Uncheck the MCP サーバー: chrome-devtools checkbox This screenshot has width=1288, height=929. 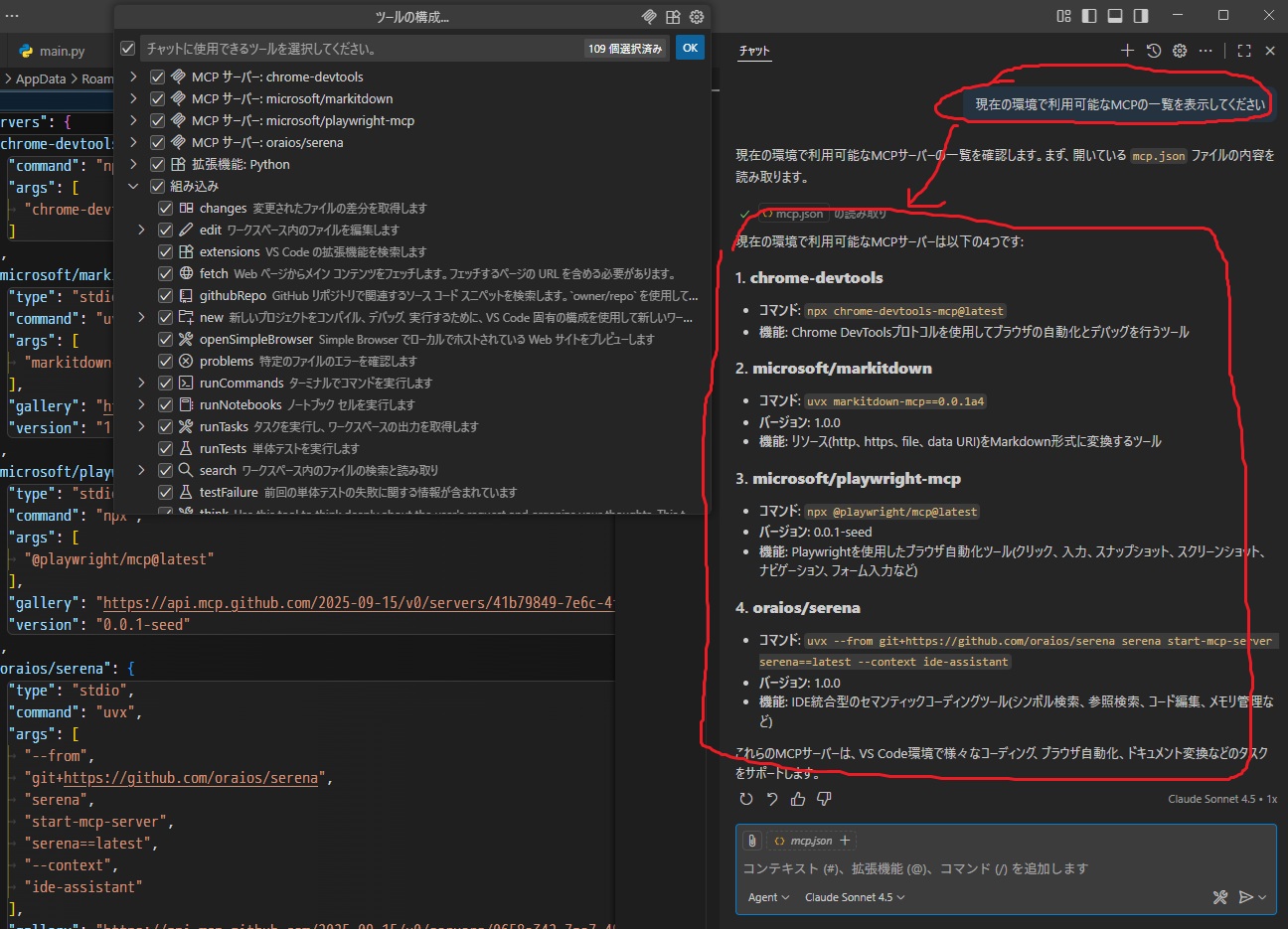(156, 76)
